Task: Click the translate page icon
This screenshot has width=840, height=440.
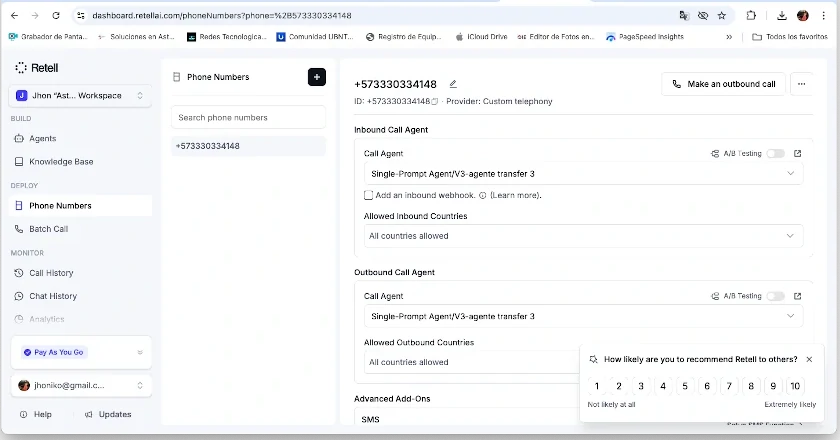Action: pos(684,16)
